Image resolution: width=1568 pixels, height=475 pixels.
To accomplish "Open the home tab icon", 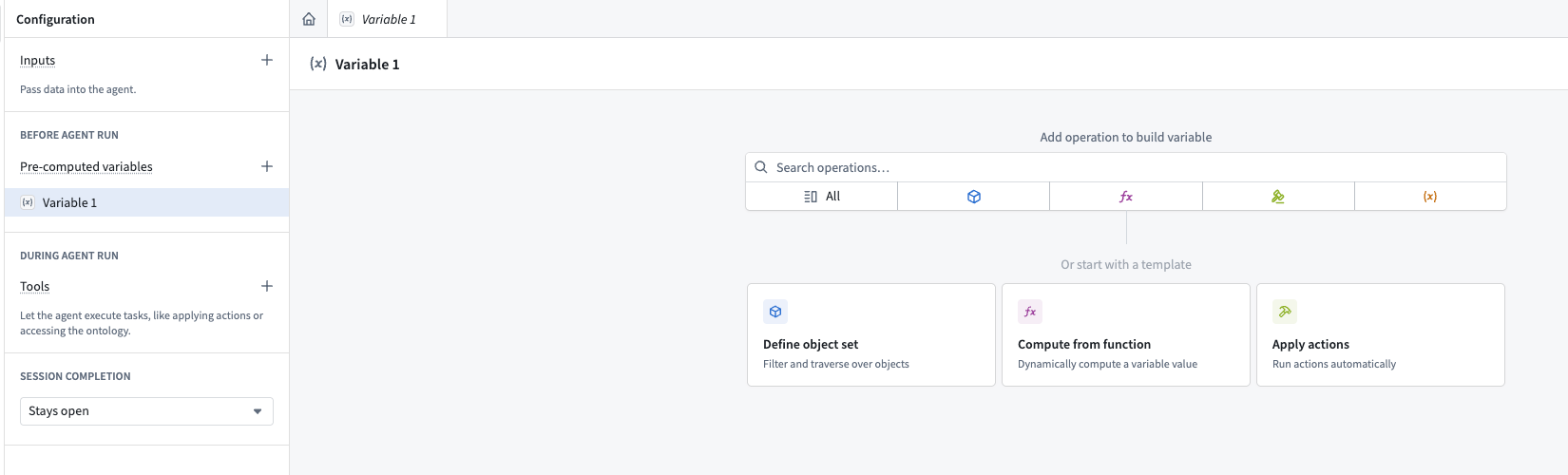I will 309,19.
